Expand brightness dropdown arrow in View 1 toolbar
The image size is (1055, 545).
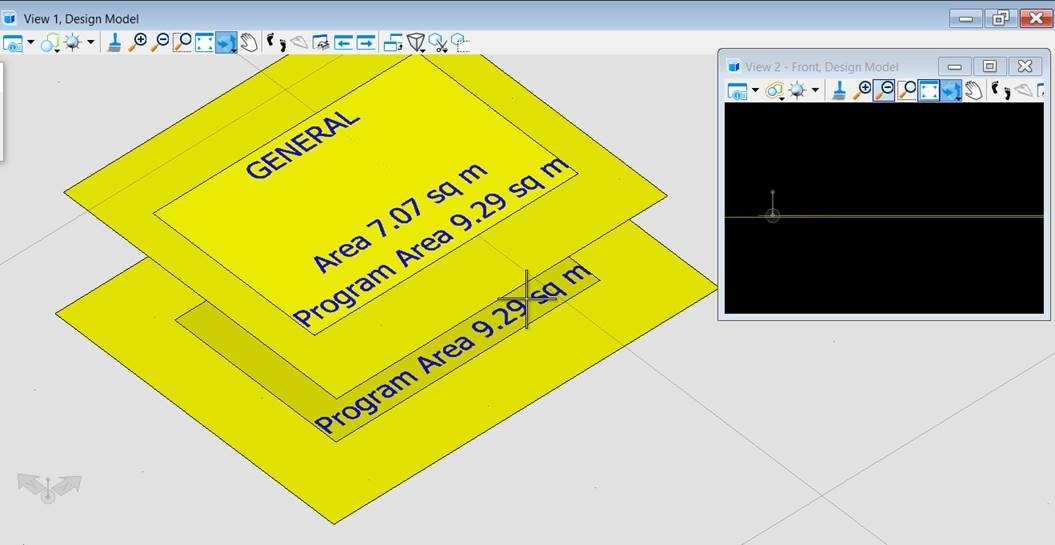(x=90, y=44)
